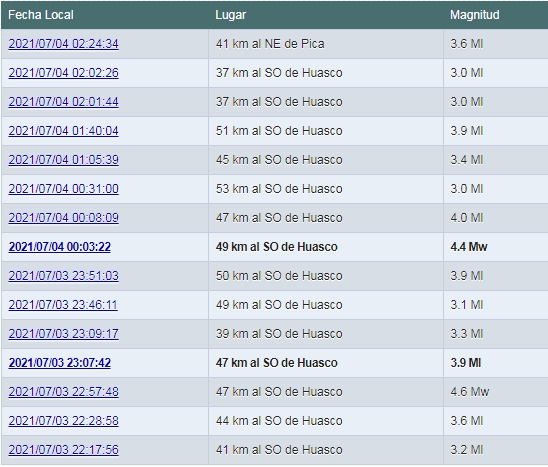The height and width of the screenshot is (467, 548).
Task: Open bold 2021/07/04 00:03:22 earthquake link
Action: pyautogui.click(x=59, y=247)
